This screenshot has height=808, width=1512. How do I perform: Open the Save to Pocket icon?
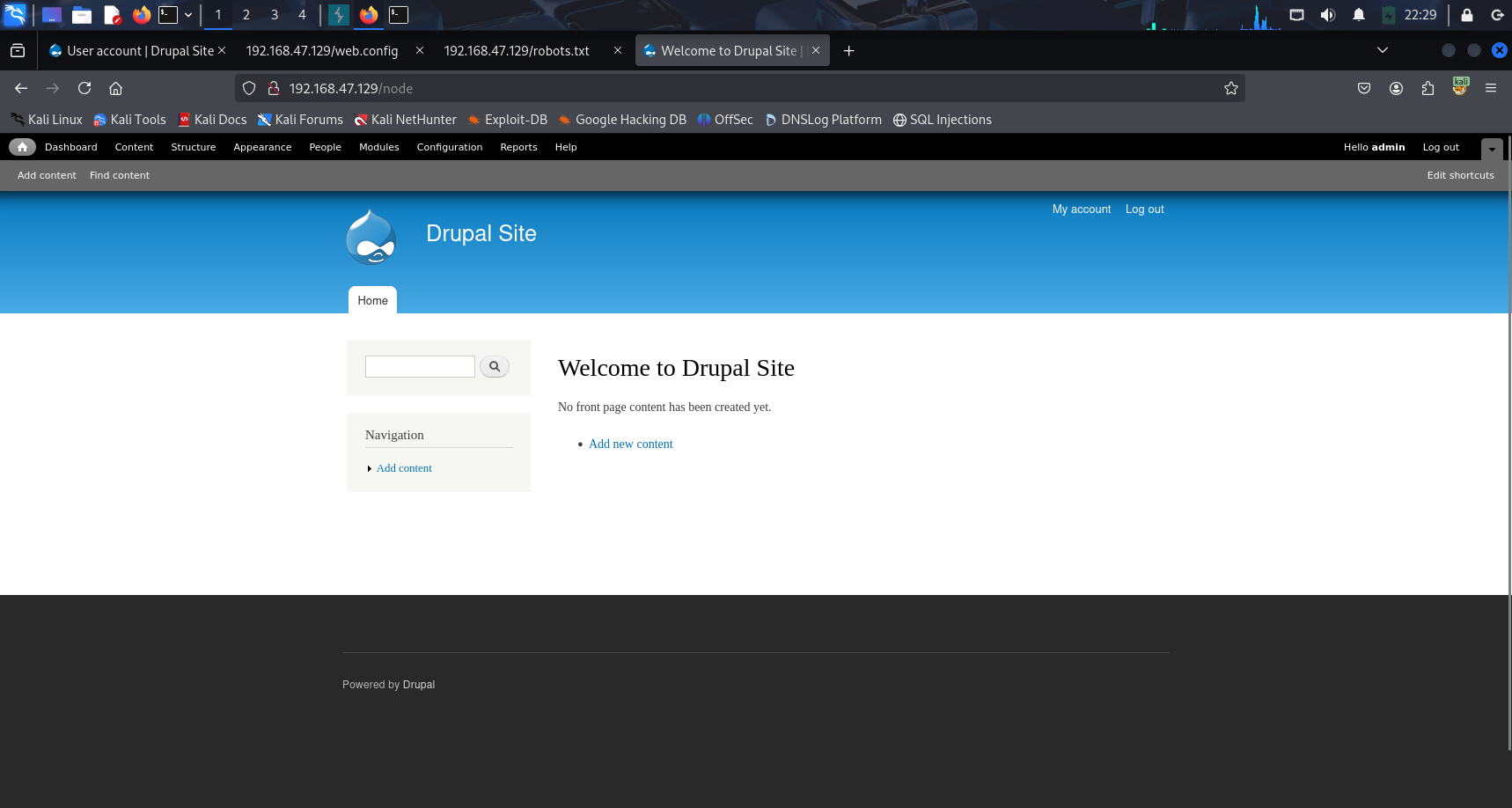1363,88
